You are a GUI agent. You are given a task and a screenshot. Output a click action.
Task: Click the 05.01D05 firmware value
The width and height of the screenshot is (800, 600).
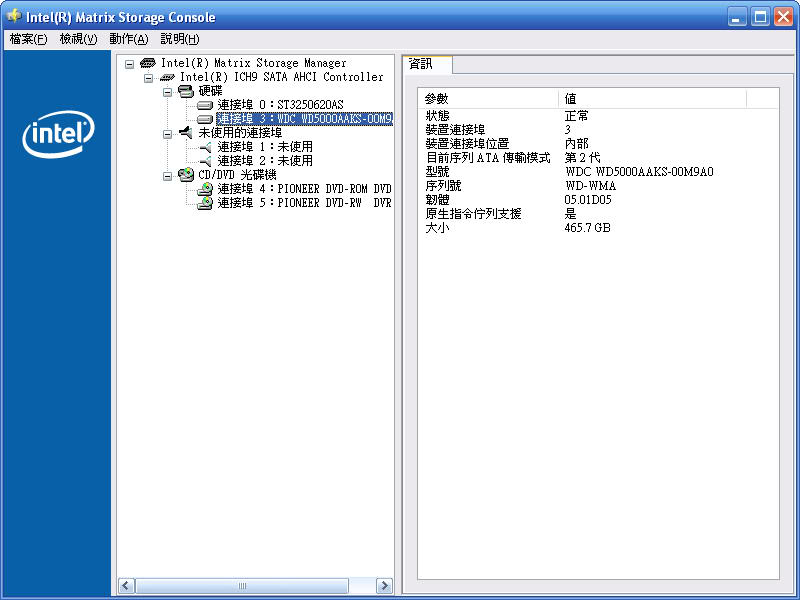(x=588, y=200)
